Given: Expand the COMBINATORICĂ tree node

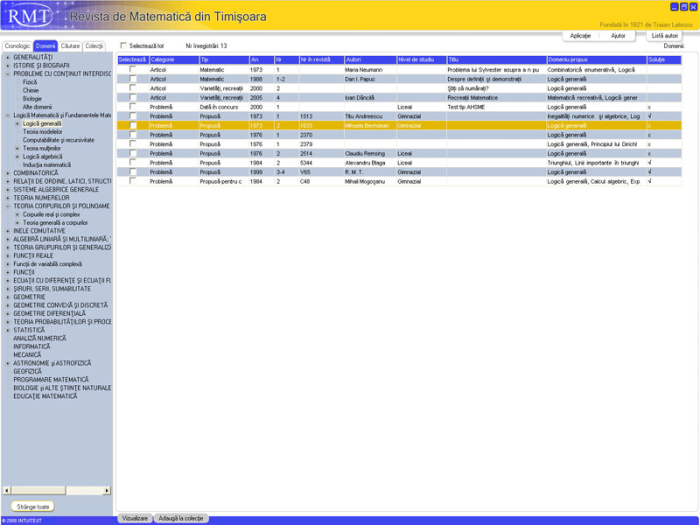Looking at the screenshot, I should pyautogui.click(x=8, y=173).
